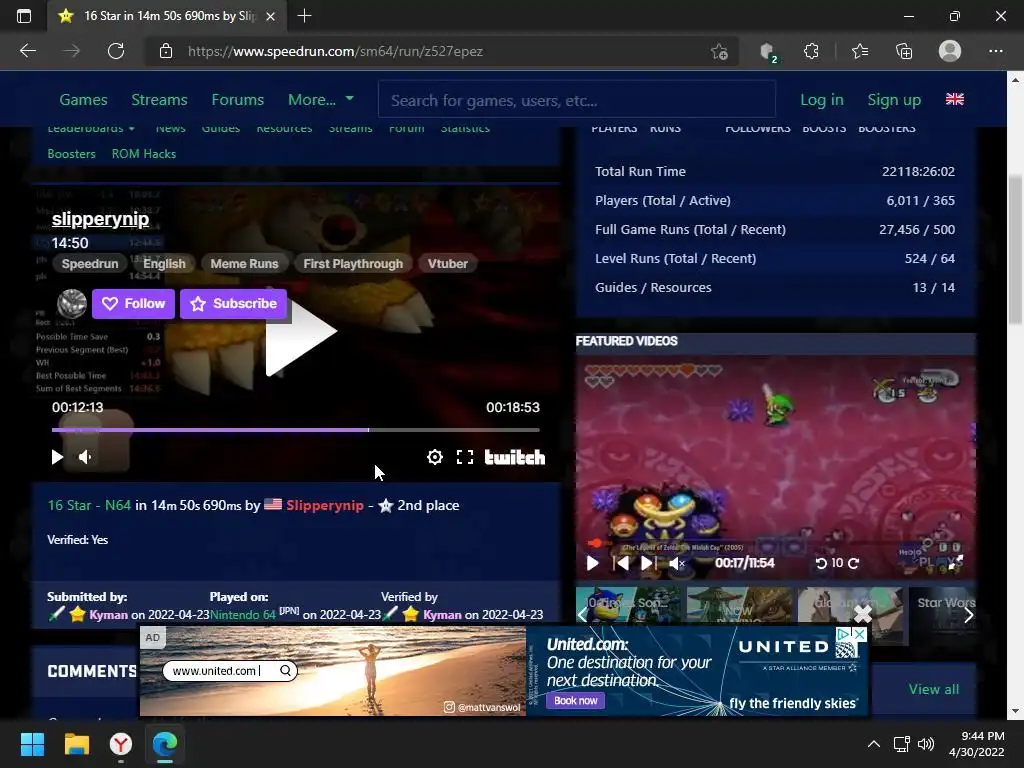Viewport: 1024px width, 768px height.
Task: Rewind featured video 10 seconds
Action: (x=822, y=563)
